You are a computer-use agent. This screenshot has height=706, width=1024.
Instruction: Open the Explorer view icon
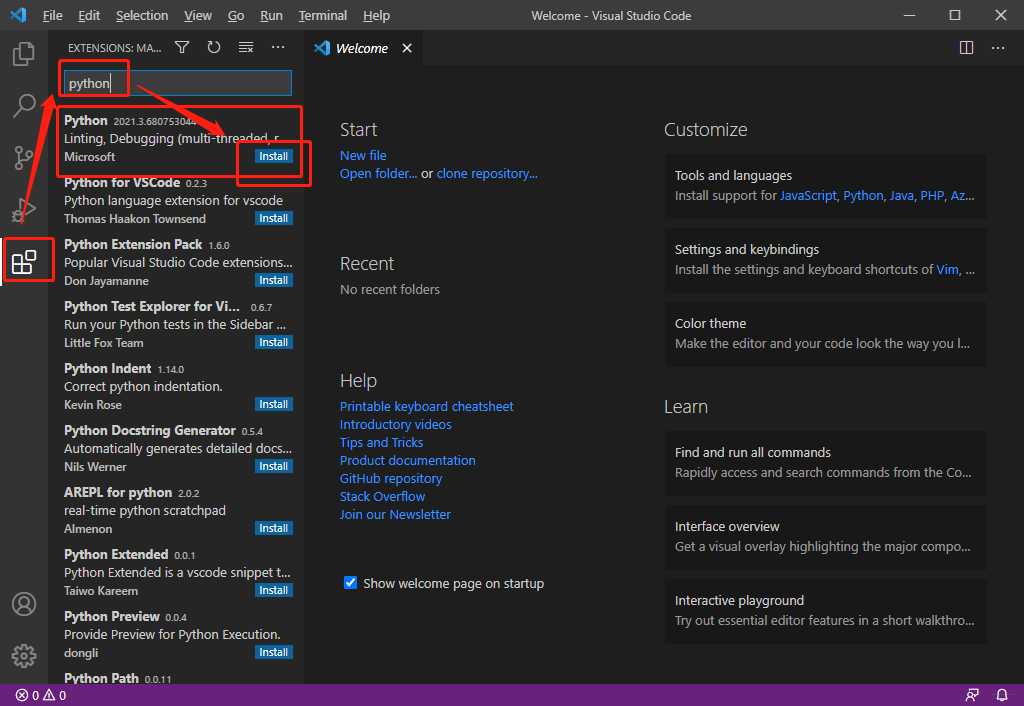pos(23,54)
